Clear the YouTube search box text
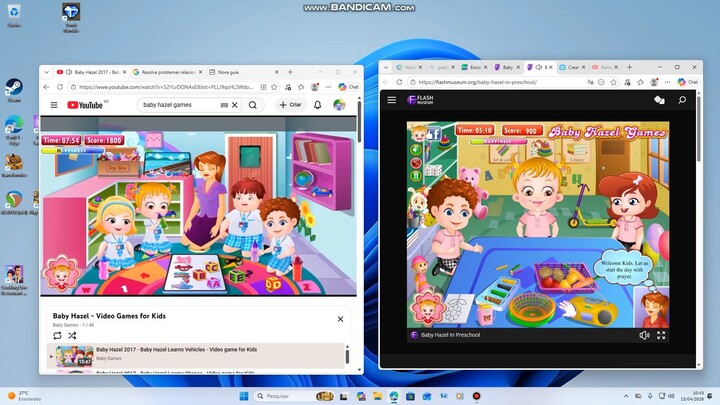 click(235, 105)
